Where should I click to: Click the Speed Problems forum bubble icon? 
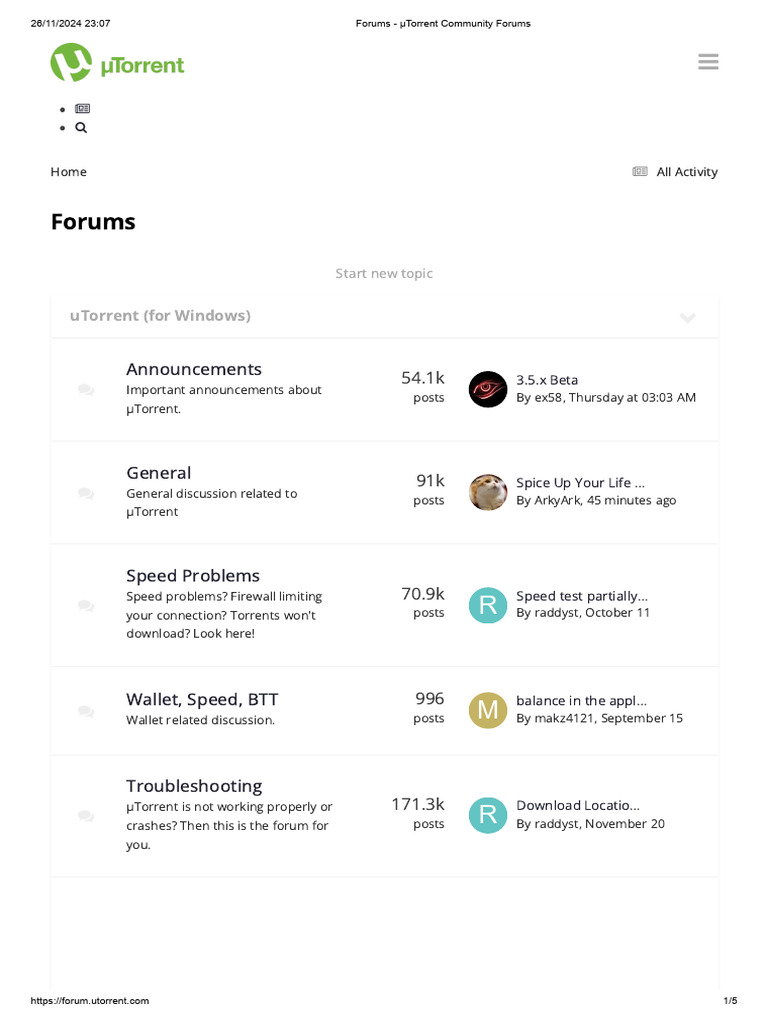(86, 605)
